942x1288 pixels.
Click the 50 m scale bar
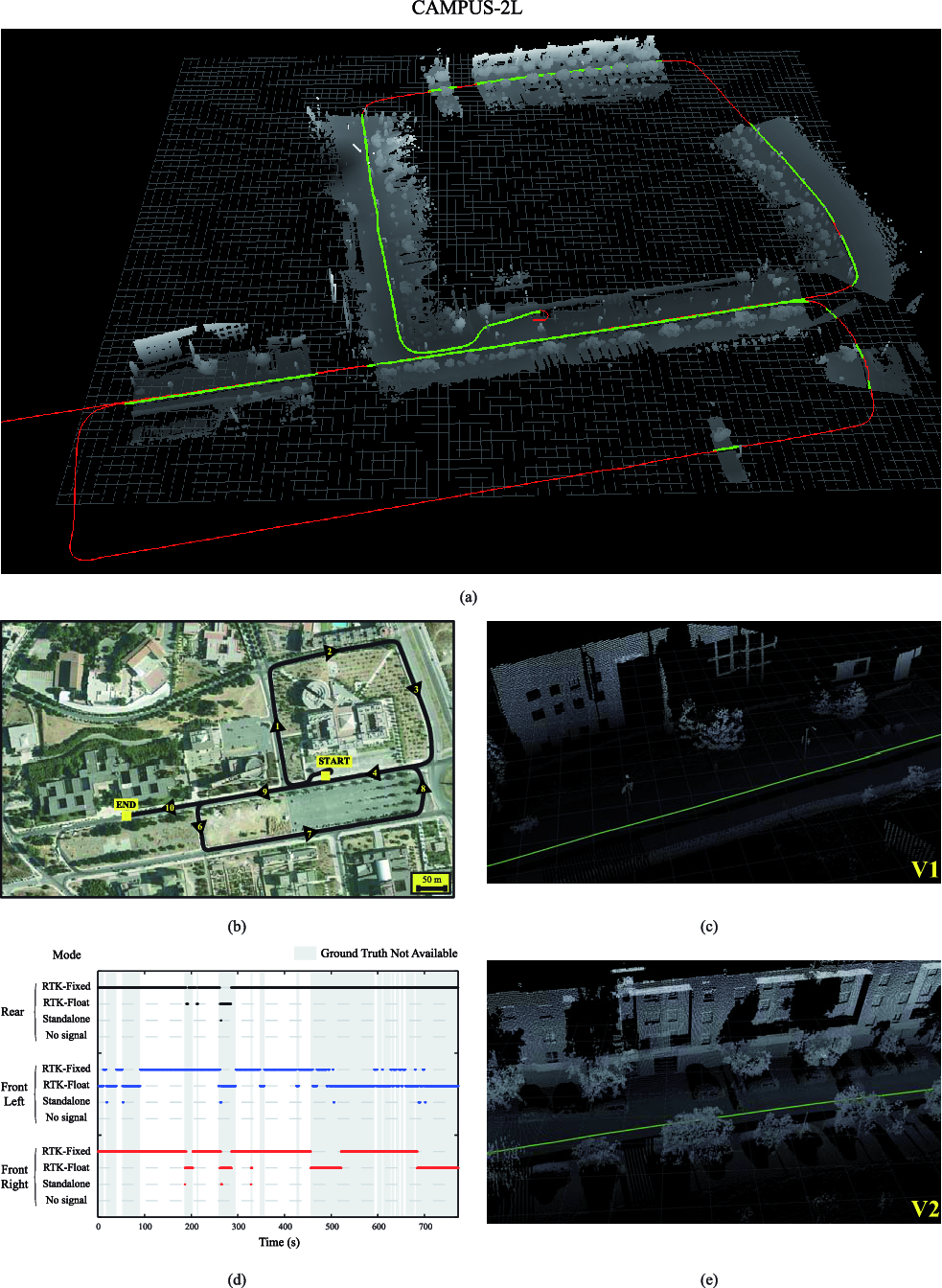(432, 882)
